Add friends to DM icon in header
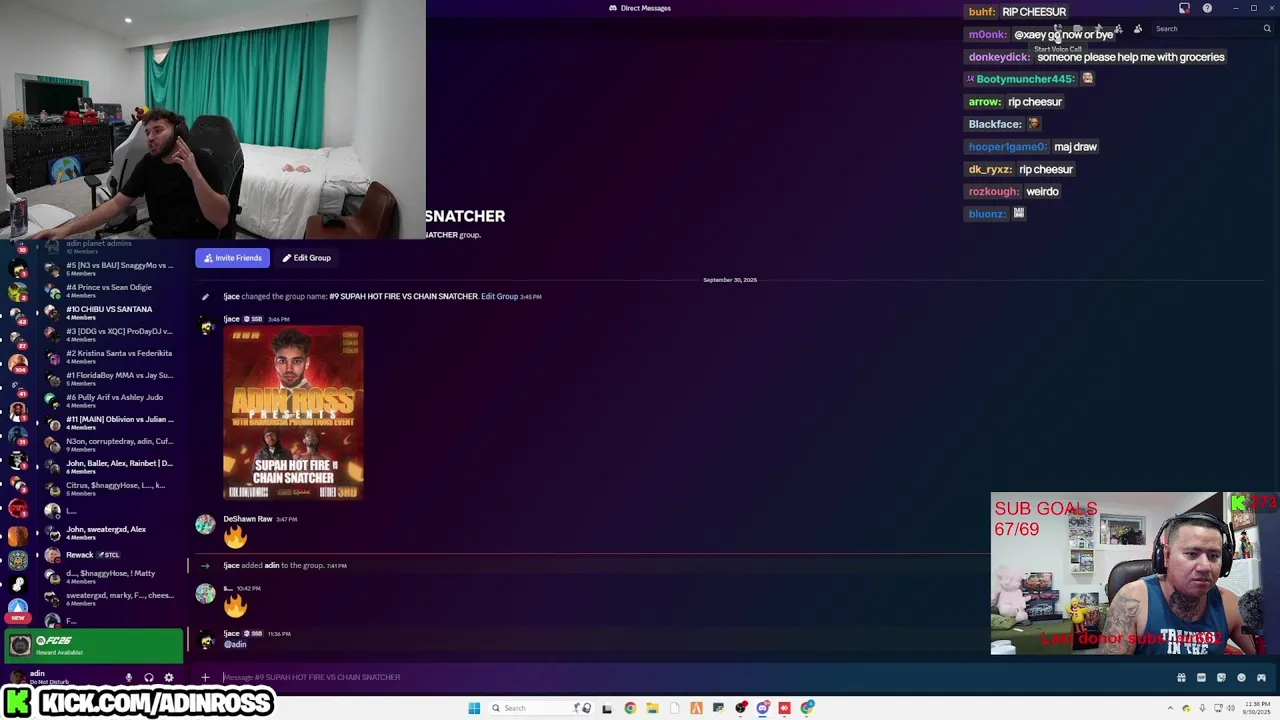The width and height of the screenshot is (1280, 720). pos(1118,29)
